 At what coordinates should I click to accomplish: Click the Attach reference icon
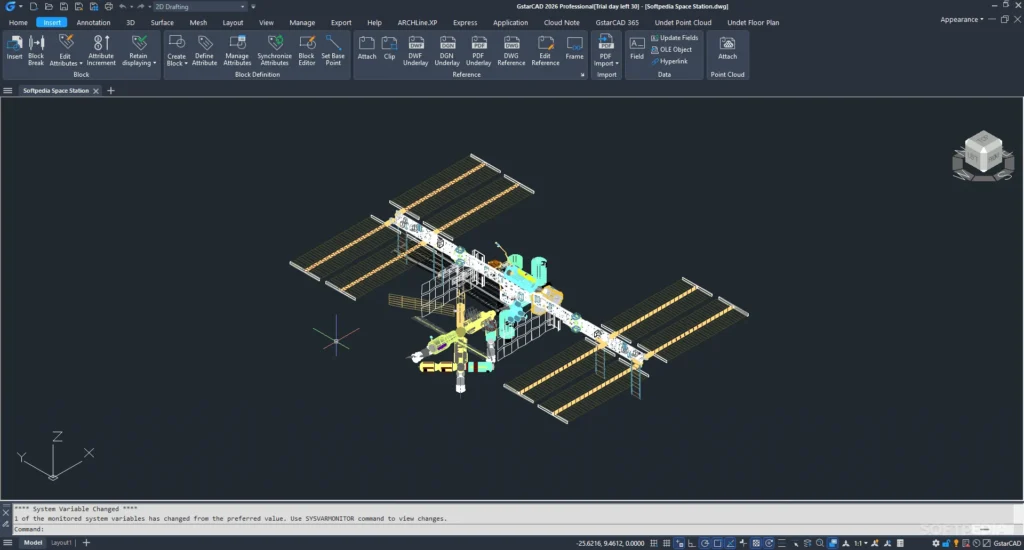coord(367,49)
